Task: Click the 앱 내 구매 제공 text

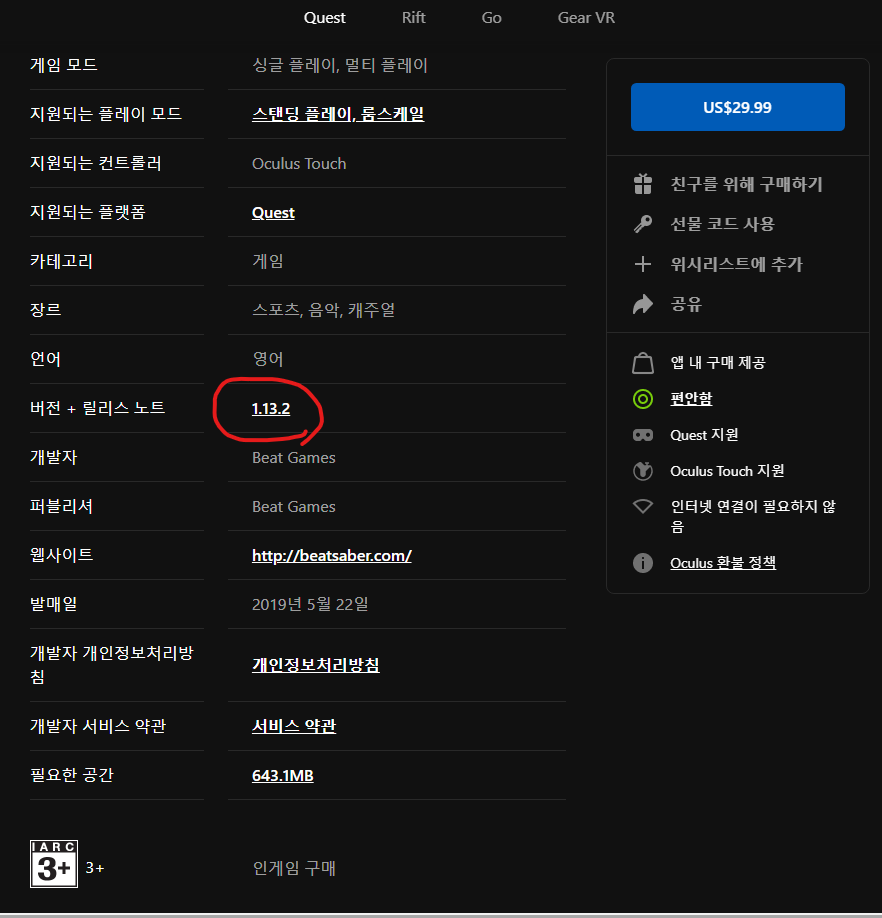Action: pyautogui.click(x=718, y=362)
